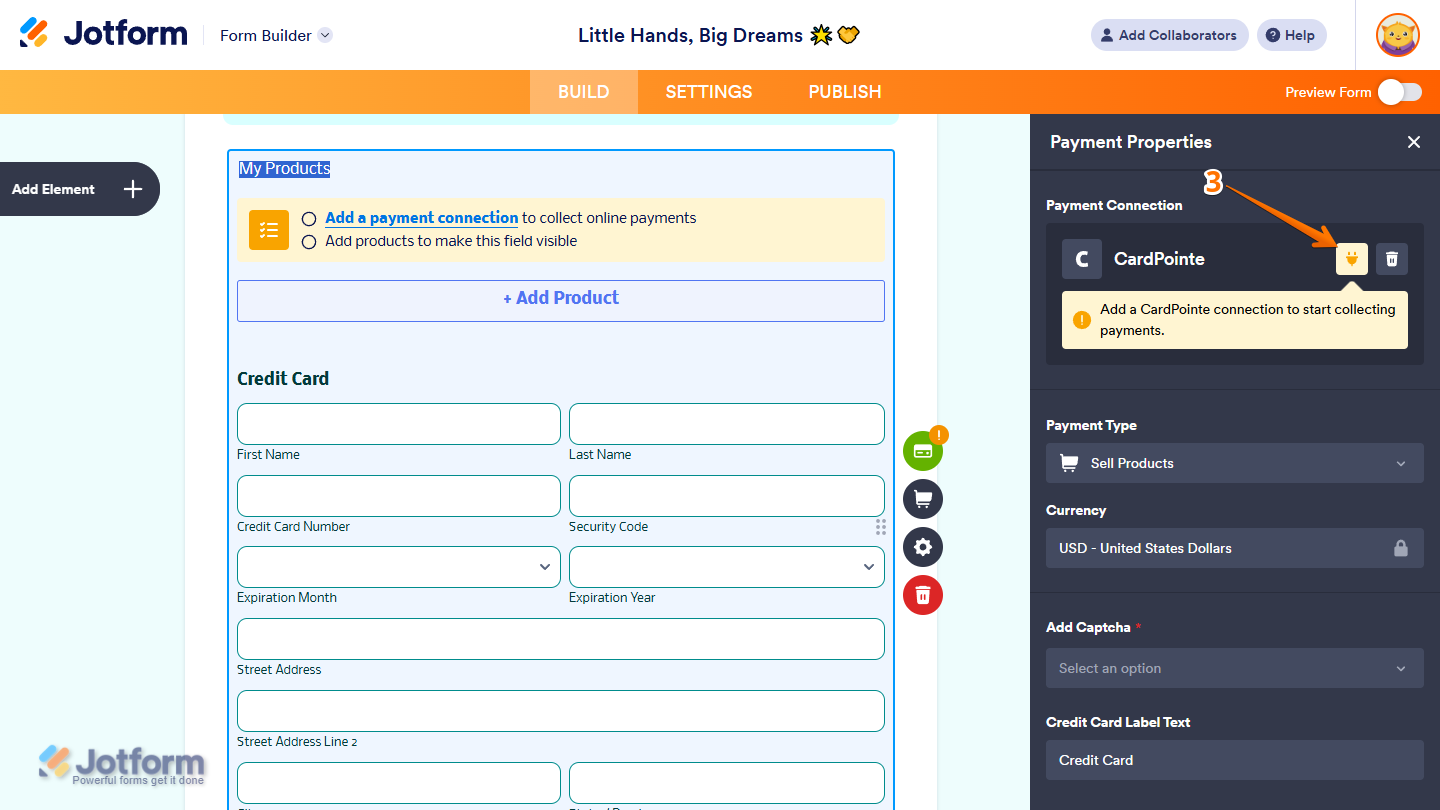The width and height of the screenshot is (1440, 810).
Task: Click the shopping cart products icon
Action: click(923, 499)
